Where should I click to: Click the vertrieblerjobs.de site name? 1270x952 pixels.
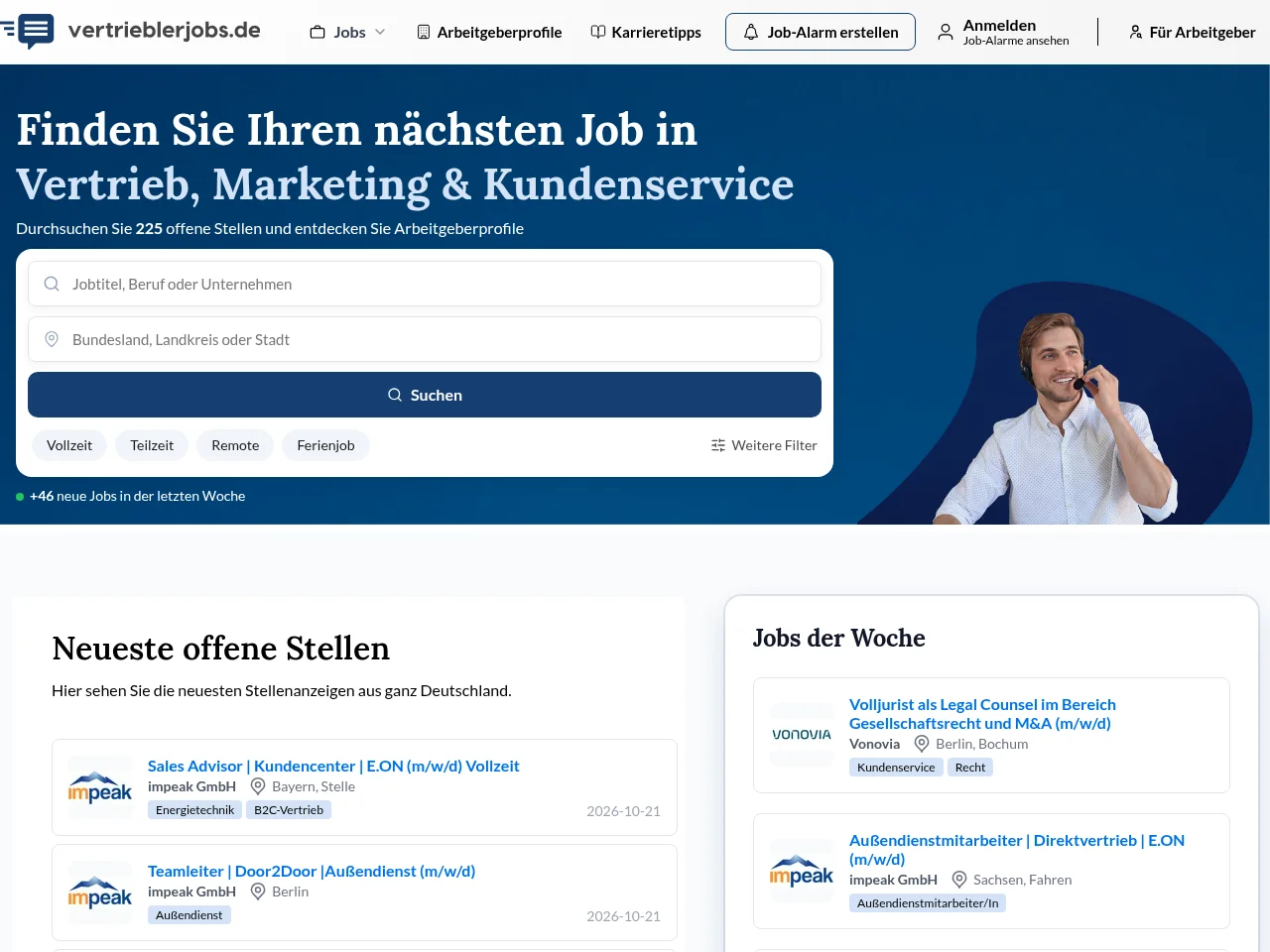[165, 30]
